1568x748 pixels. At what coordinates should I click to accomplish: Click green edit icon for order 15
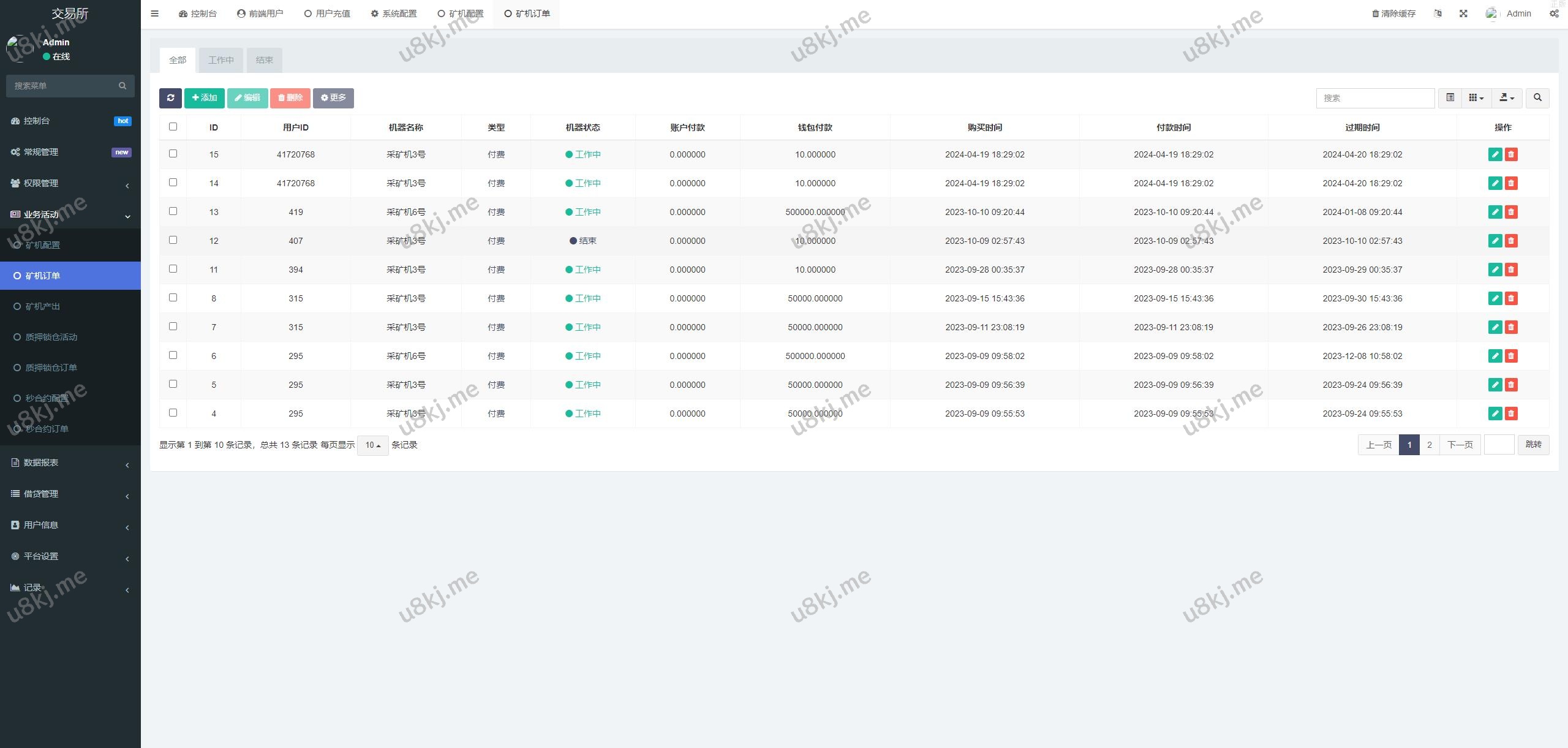pyautogui.click(x=1495, y=154)
